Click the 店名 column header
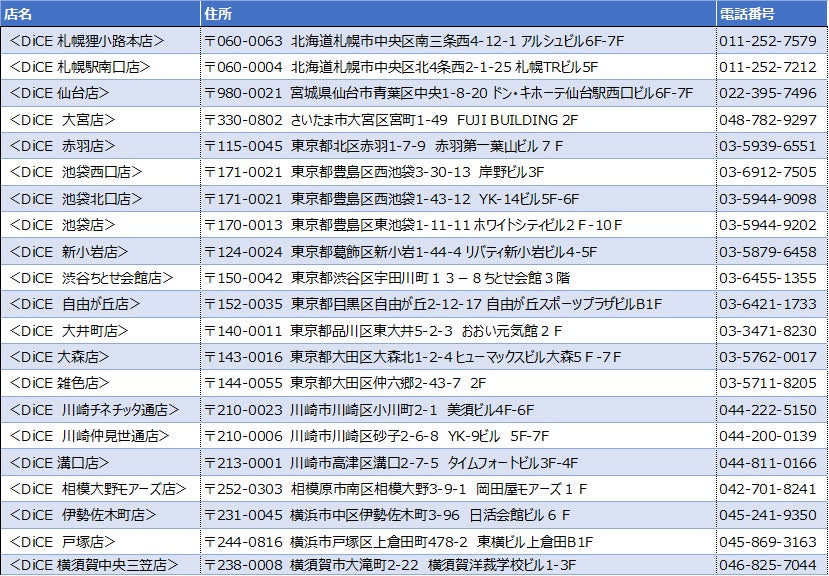The width and height of the screenshot is (829, 576). click(x=100, y=14)
